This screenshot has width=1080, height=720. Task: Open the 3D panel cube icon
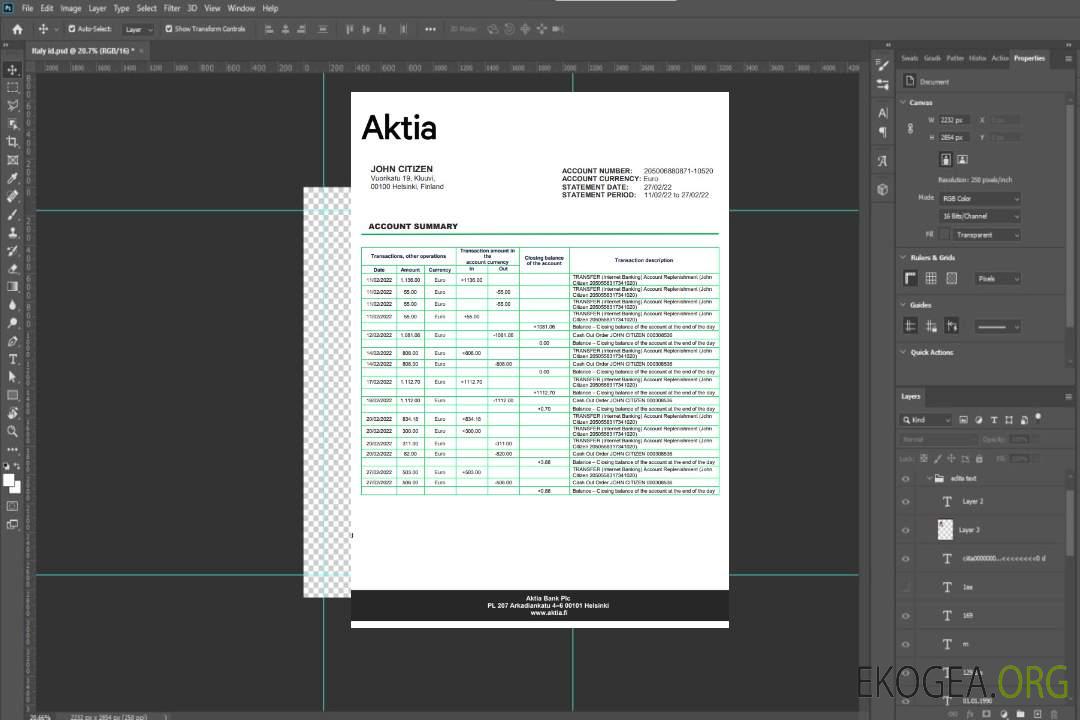(882, 189)
